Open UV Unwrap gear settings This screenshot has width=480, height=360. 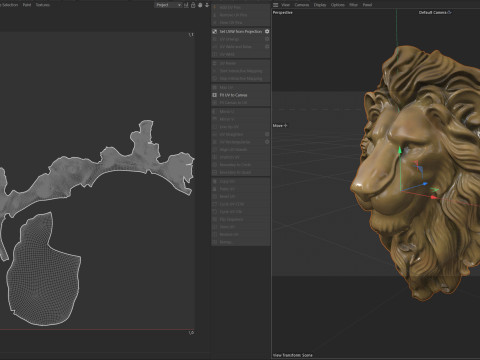[x=267, y=39]
